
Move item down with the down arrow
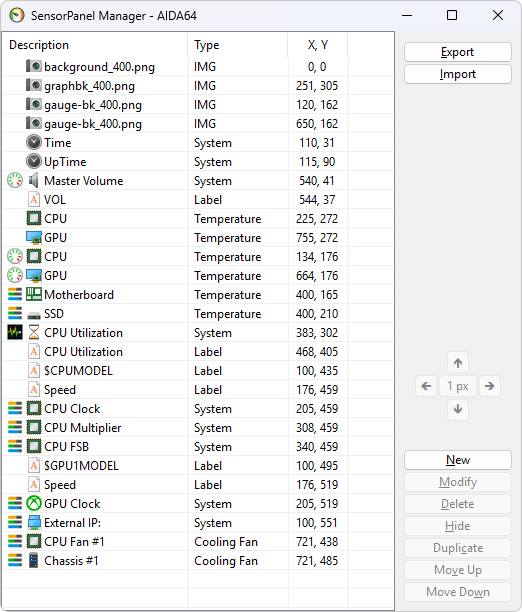[x=458, y=409]
